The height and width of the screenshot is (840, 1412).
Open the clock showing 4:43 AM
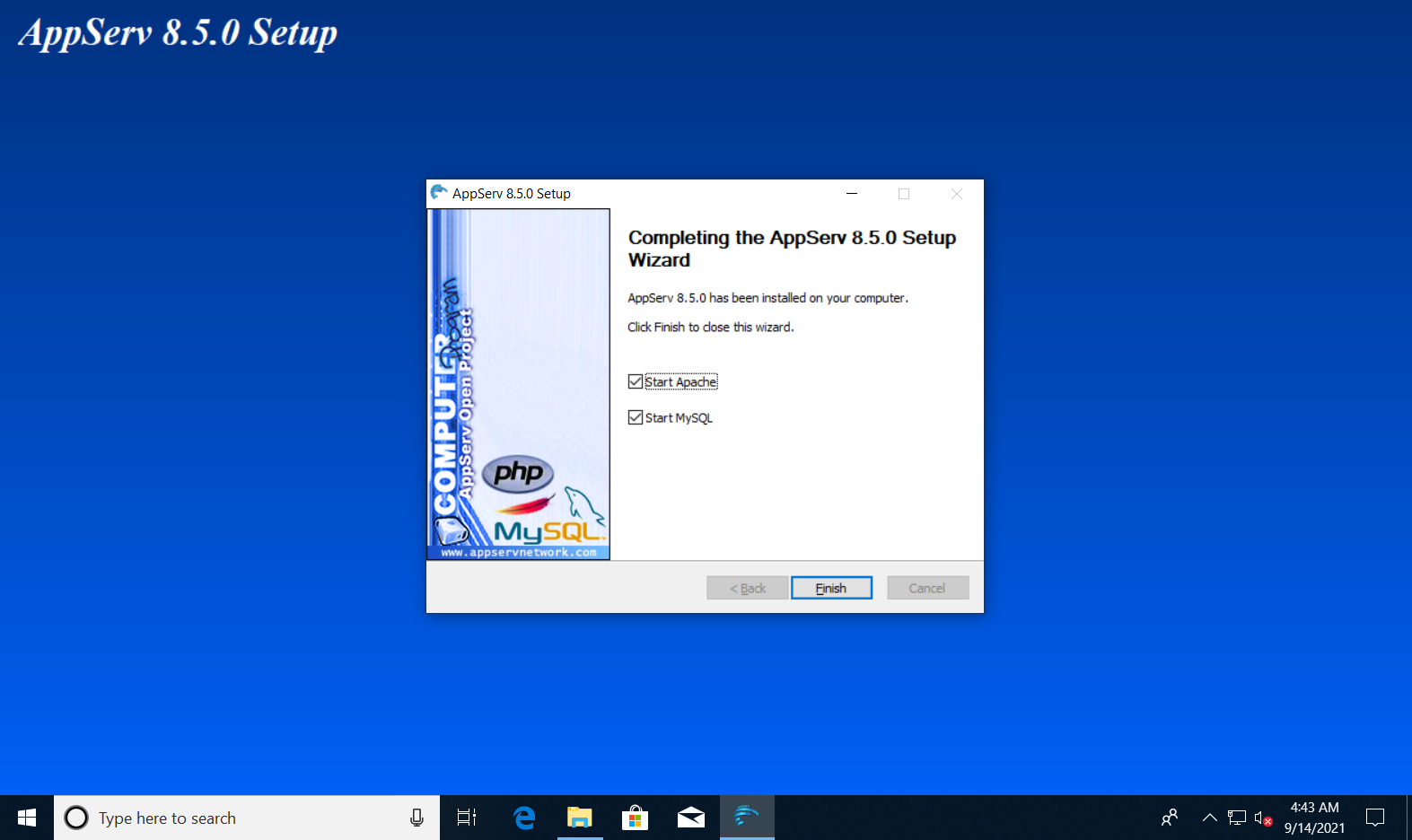pos(1315,818)
